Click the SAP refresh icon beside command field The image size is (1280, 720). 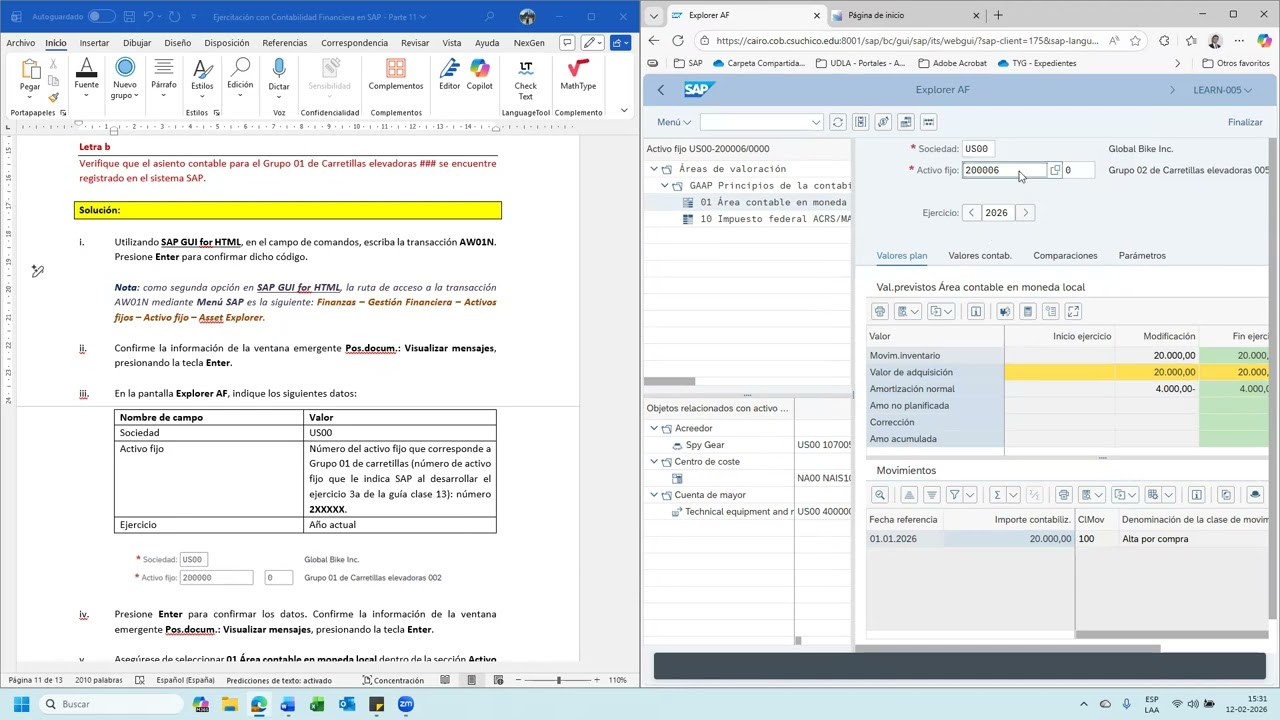pyautogui.click(x=838, y=122)
